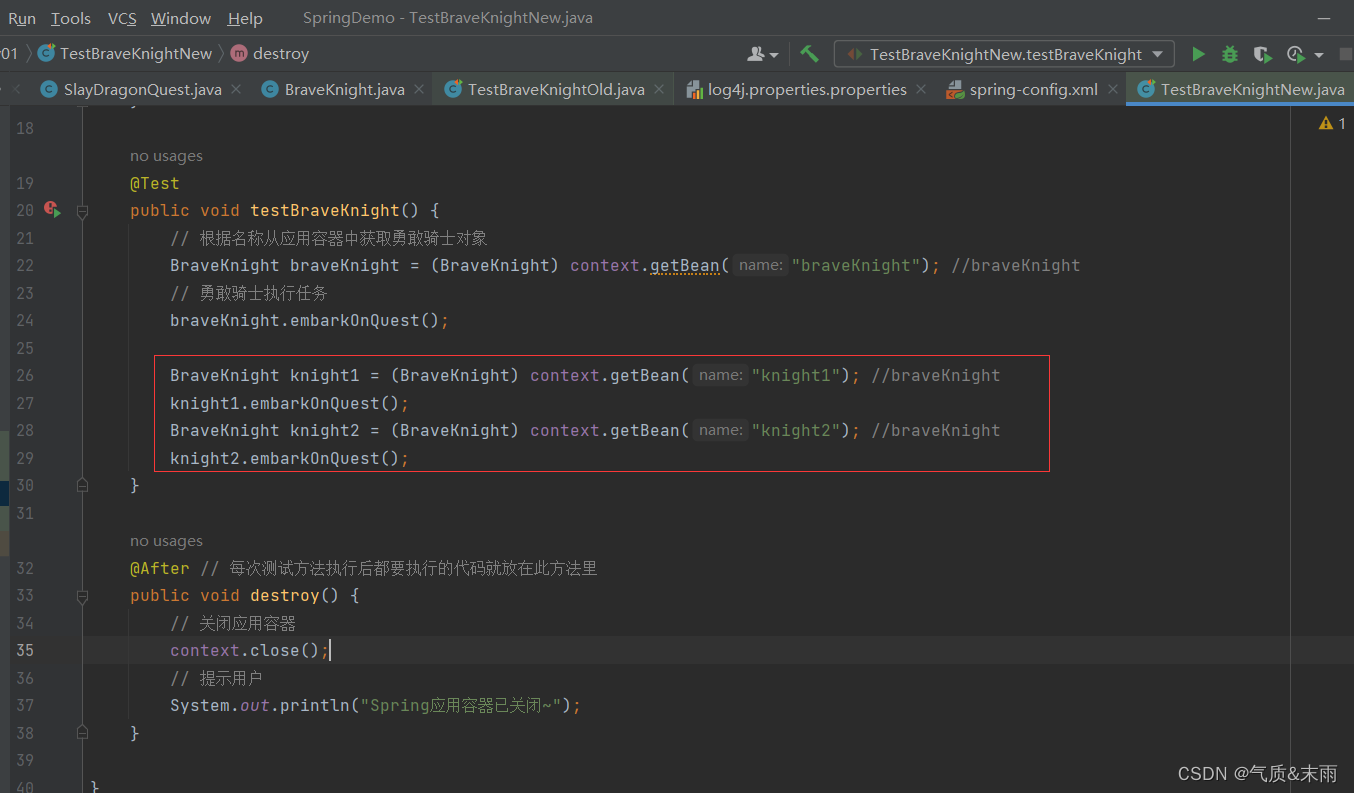The height and width of the screenshot is (793, 1354).
Task: Click the @Test annotation on line 19
Action: point(155,183)
